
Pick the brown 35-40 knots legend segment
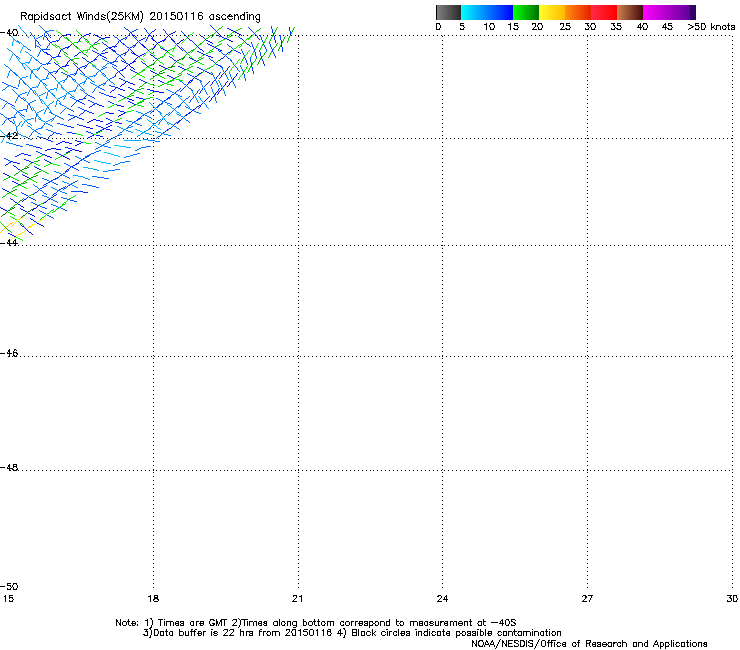(630, 12)
